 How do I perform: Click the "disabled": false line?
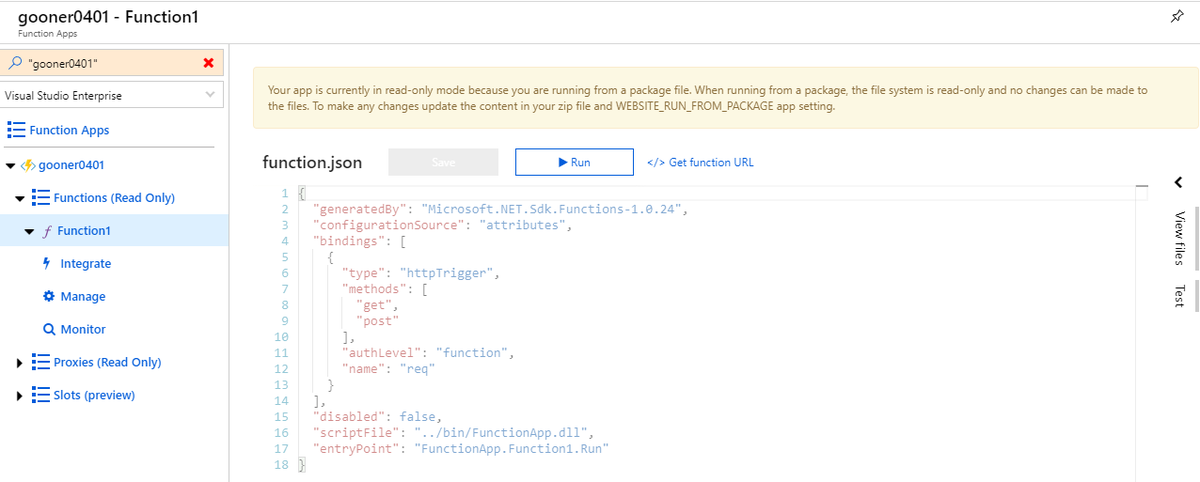[377, 416]
